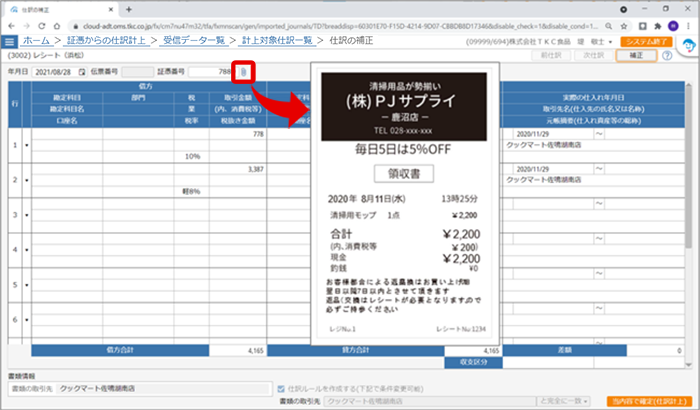This screenshot has height=410, width=700.
Task: Click row 2 クックマート佐鳴湖南店 cell
Action: click(x=594, y=180)
